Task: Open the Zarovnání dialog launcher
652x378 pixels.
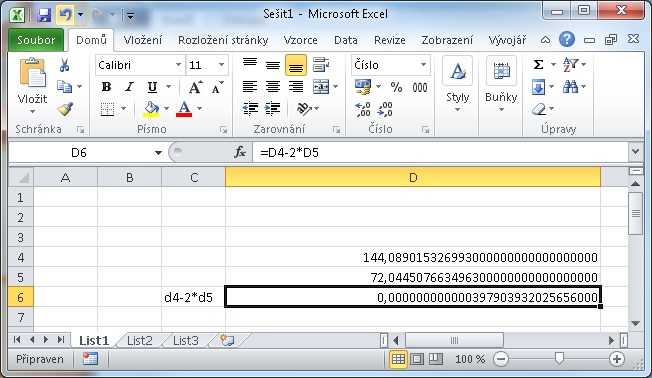Action: 336,130
